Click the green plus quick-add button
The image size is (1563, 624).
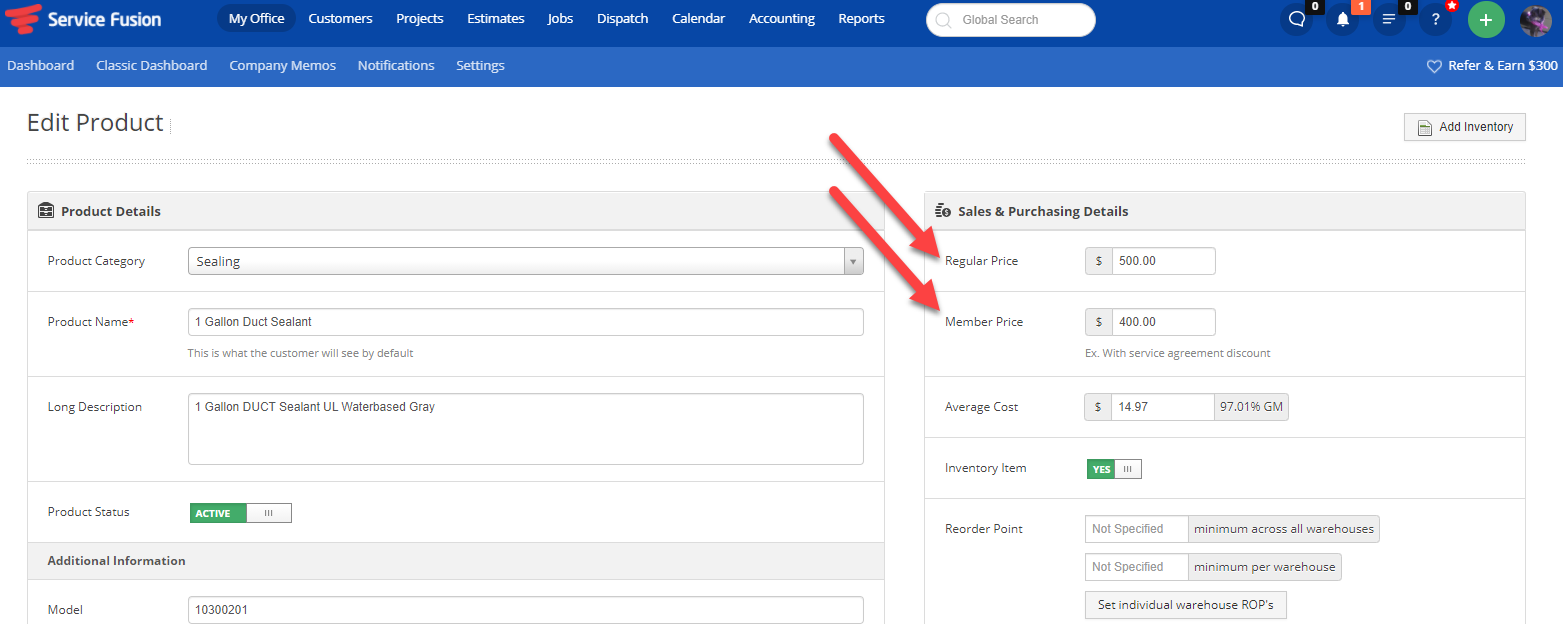click(x=1485, y=19)
